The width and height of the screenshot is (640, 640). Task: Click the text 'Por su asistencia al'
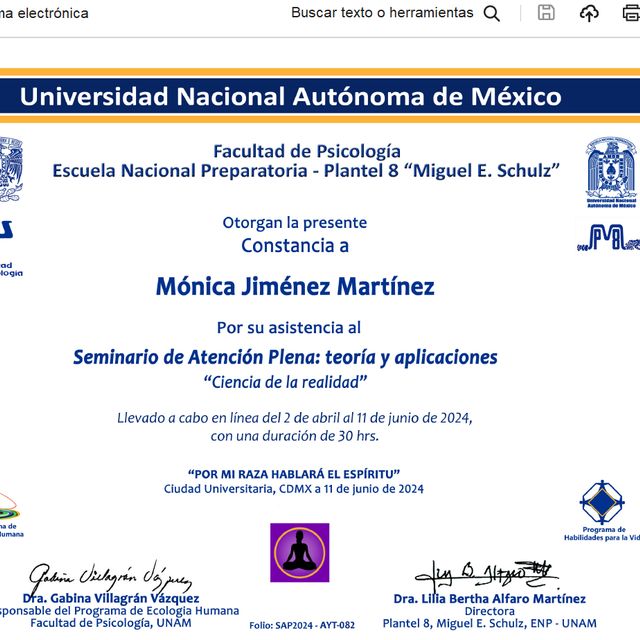(x=289, y=327)
